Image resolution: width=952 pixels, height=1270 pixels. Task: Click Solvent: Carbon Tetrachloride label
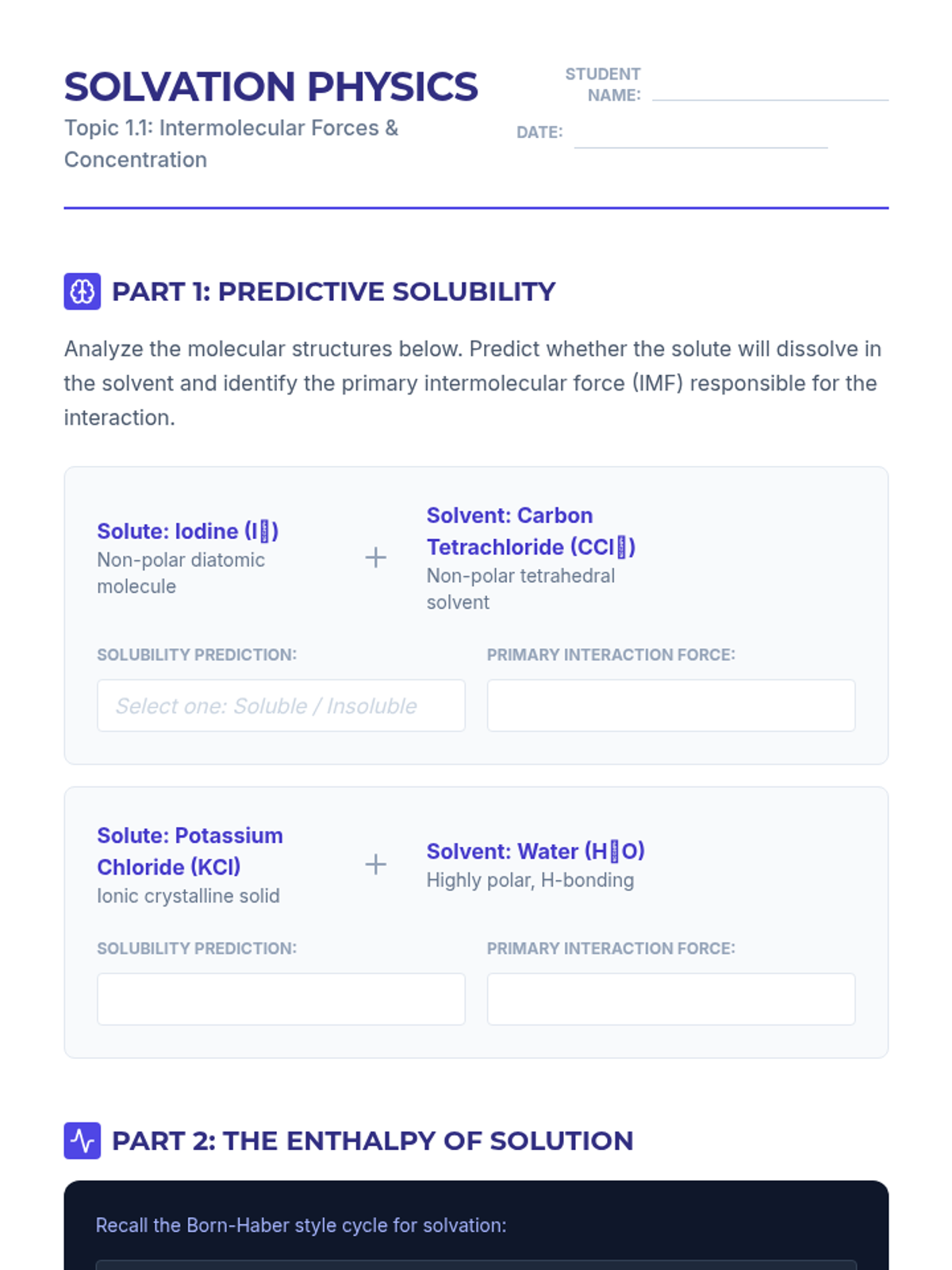(x=531, y=531)
